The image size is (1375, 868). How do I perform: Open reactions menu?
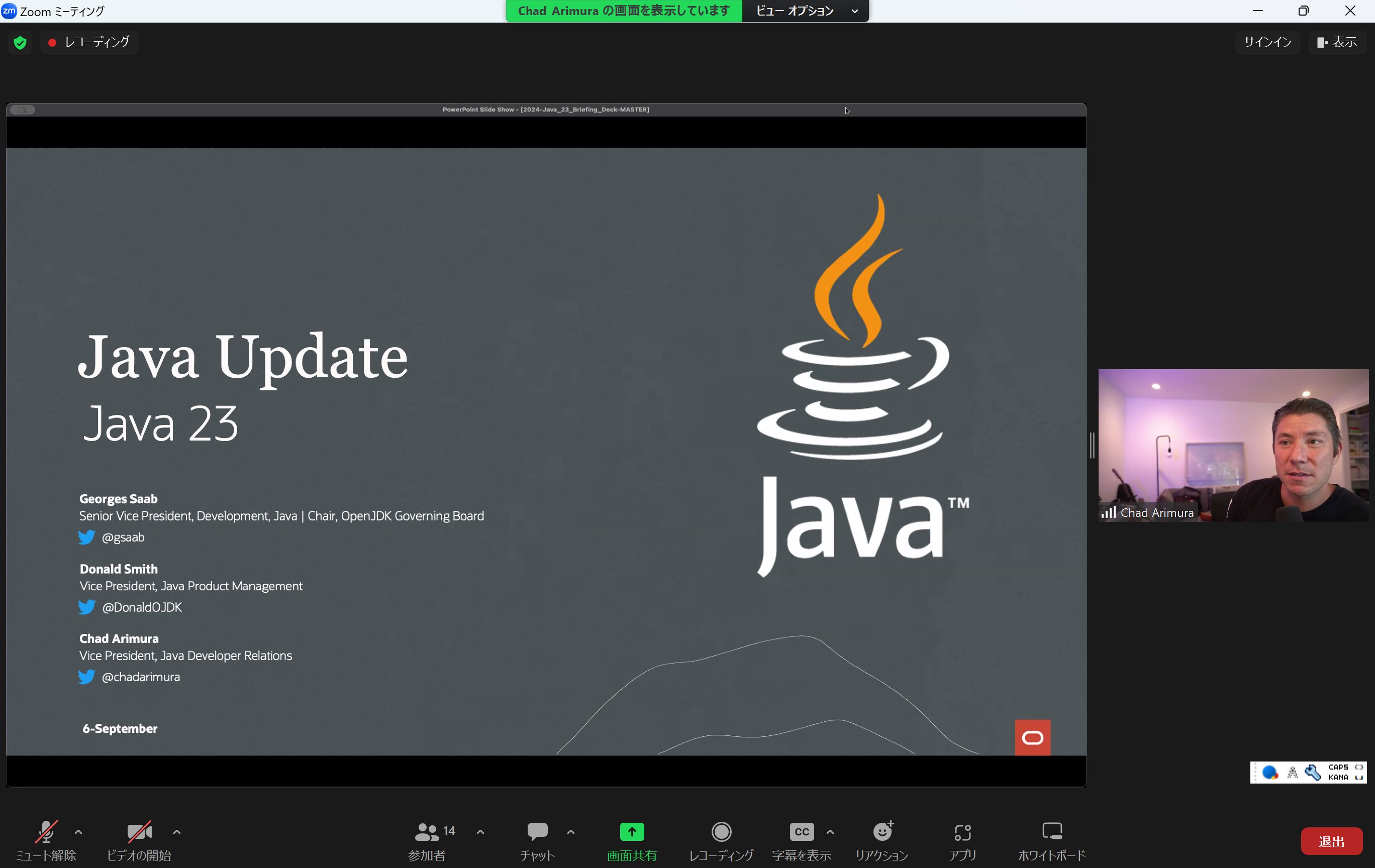point(881,840)
